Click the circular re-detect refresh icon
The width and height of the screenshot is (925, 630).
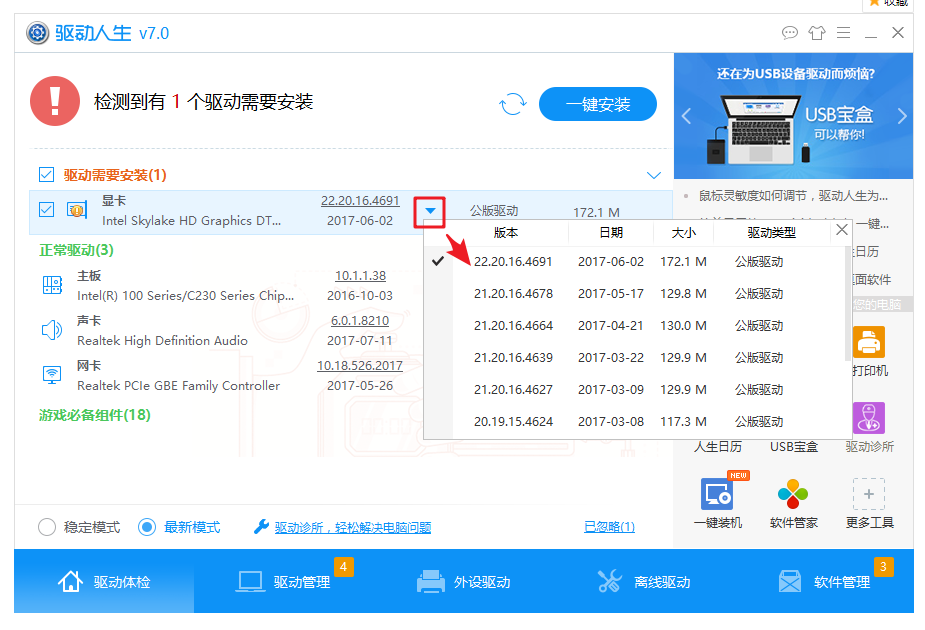coord(512,103)
